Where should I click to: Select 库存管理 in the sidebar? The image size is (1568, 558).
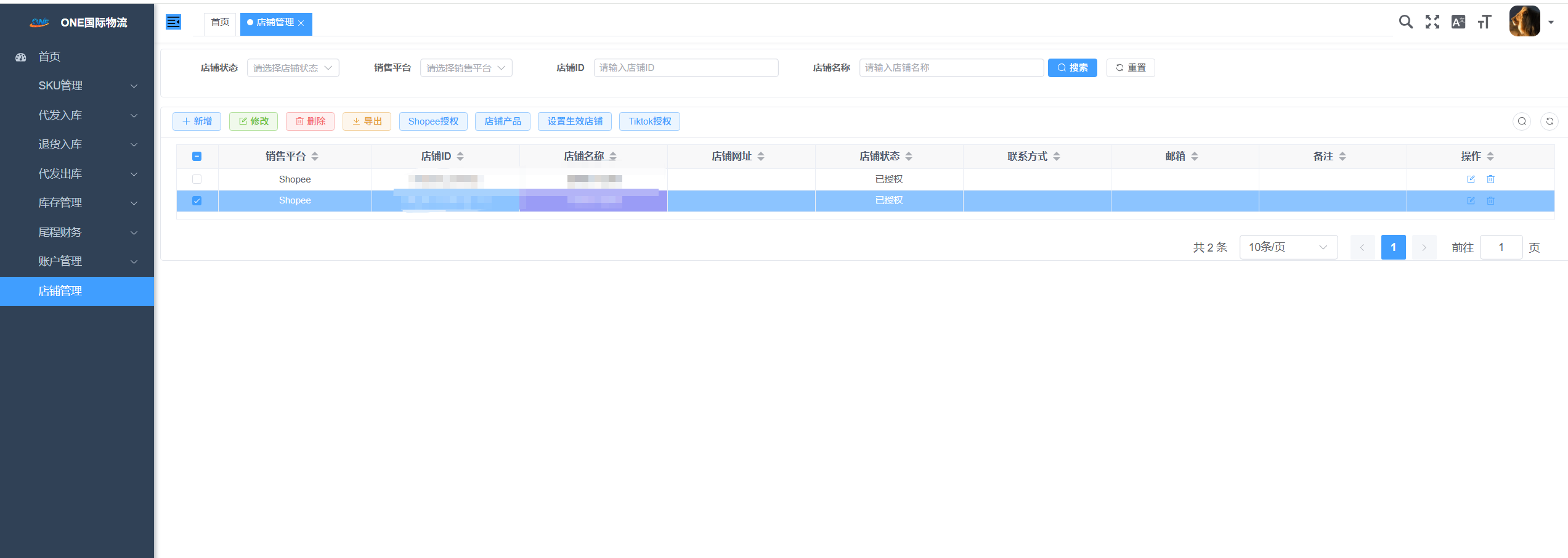[60, 203]
